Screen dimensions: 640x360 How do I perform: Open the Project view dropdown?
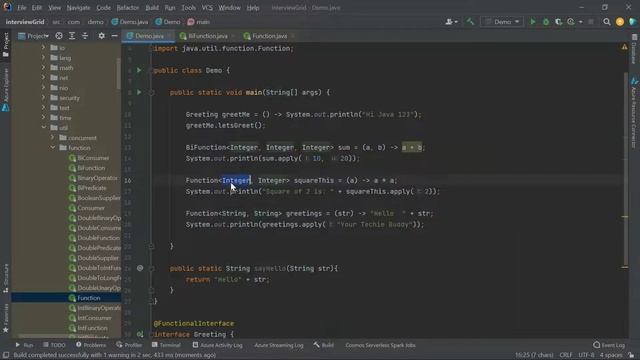(34, 36)
